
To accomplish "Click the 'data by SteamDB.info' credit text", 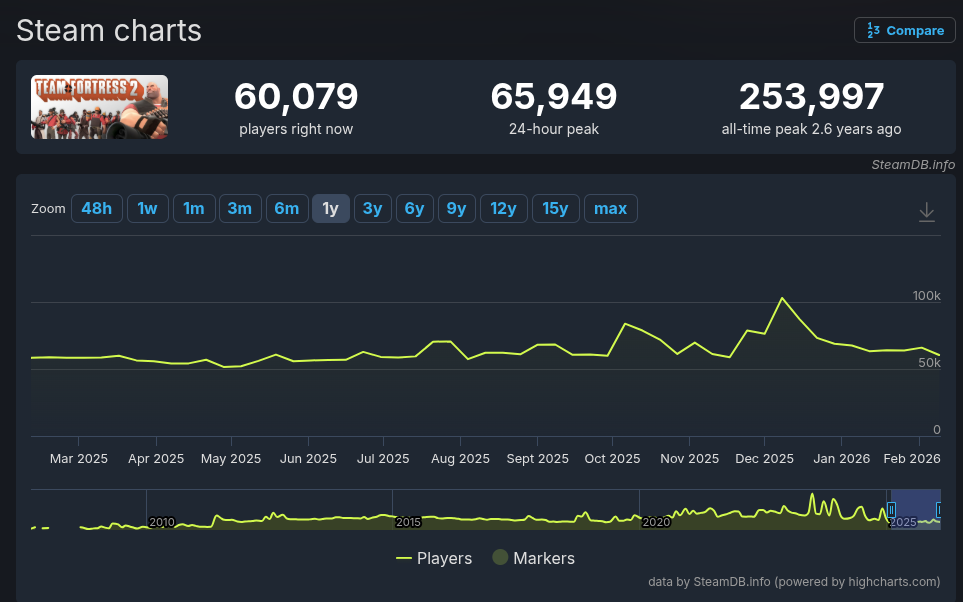I will click(x=794, y=581).
